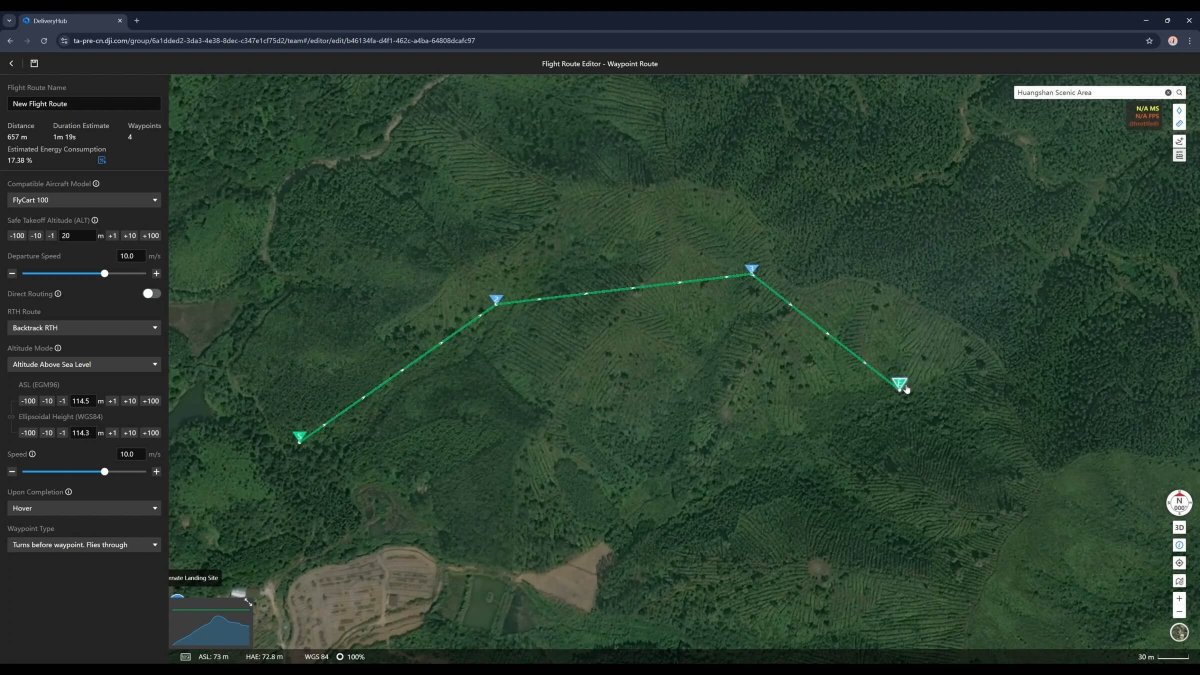
Task: Reset map orientation with the compass
Action: point(1179,503)
